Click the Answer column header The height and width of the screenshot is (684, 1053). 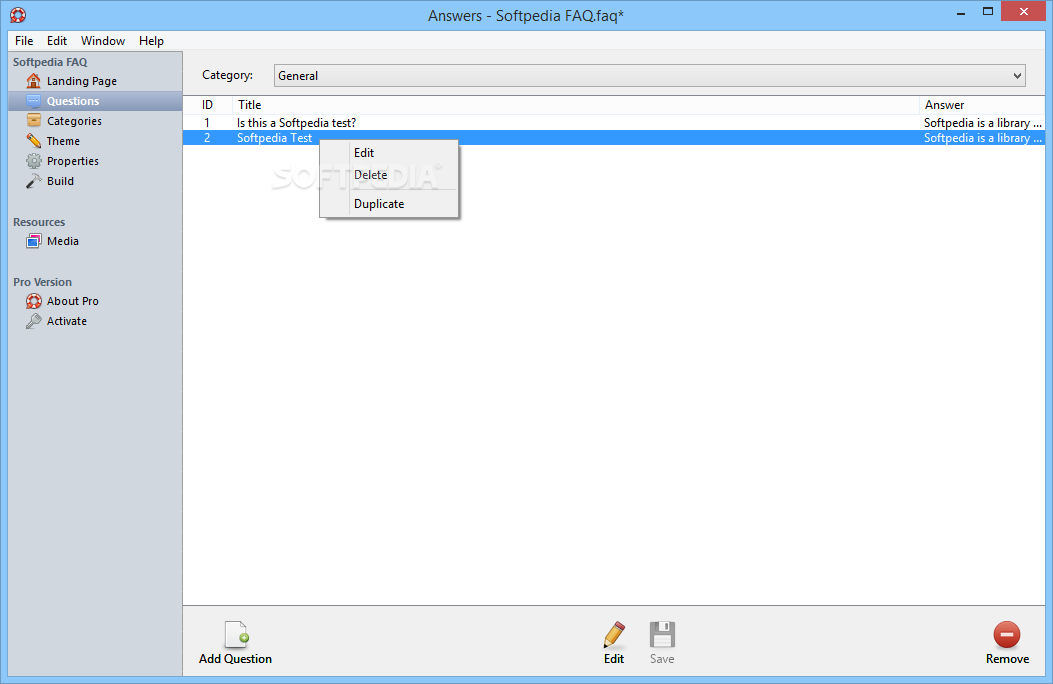pos(982,105)
